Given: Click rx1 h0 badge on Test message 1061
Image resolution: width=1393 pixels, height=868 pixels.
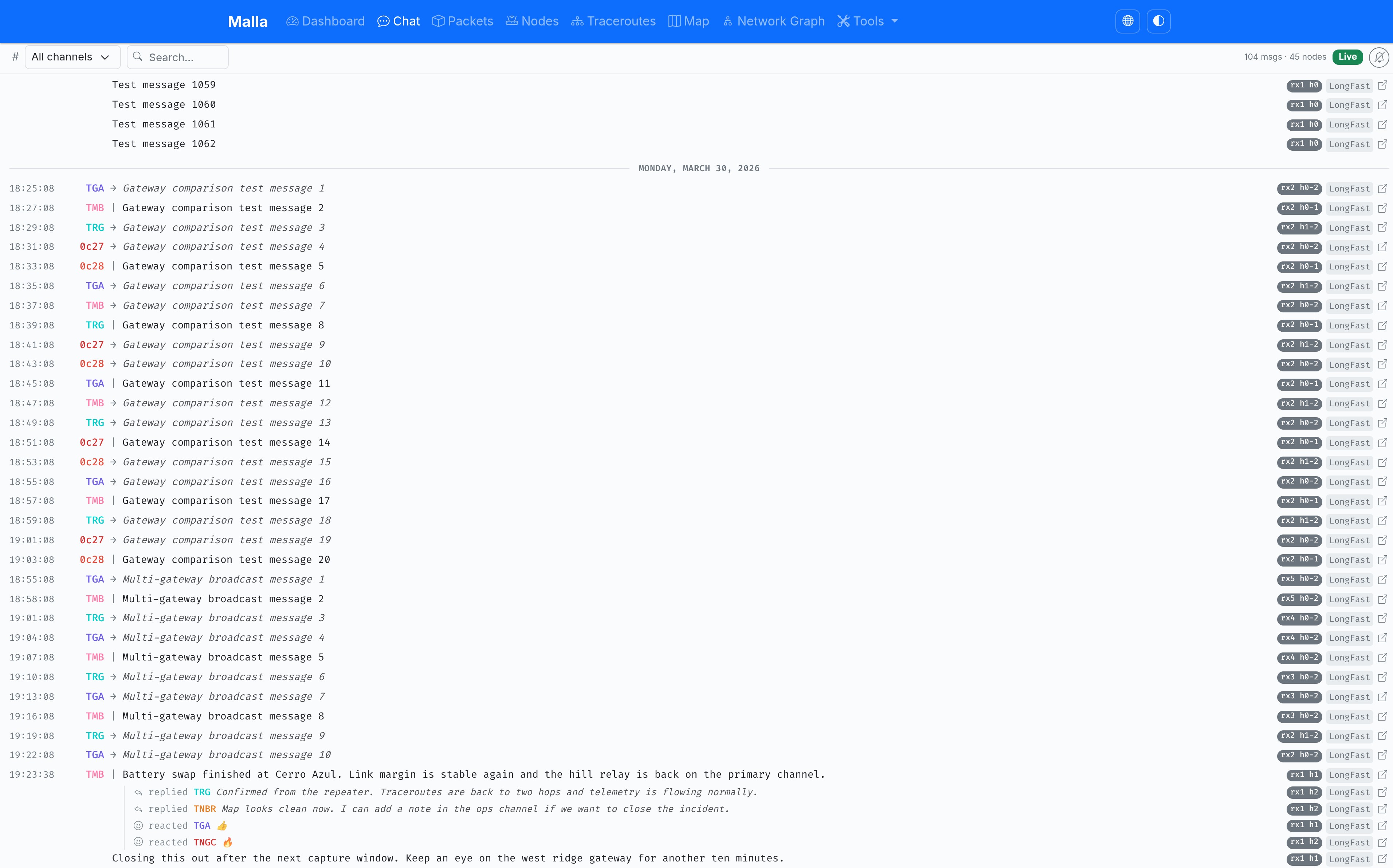Looking at the screenshot, I should (1304, 125).
